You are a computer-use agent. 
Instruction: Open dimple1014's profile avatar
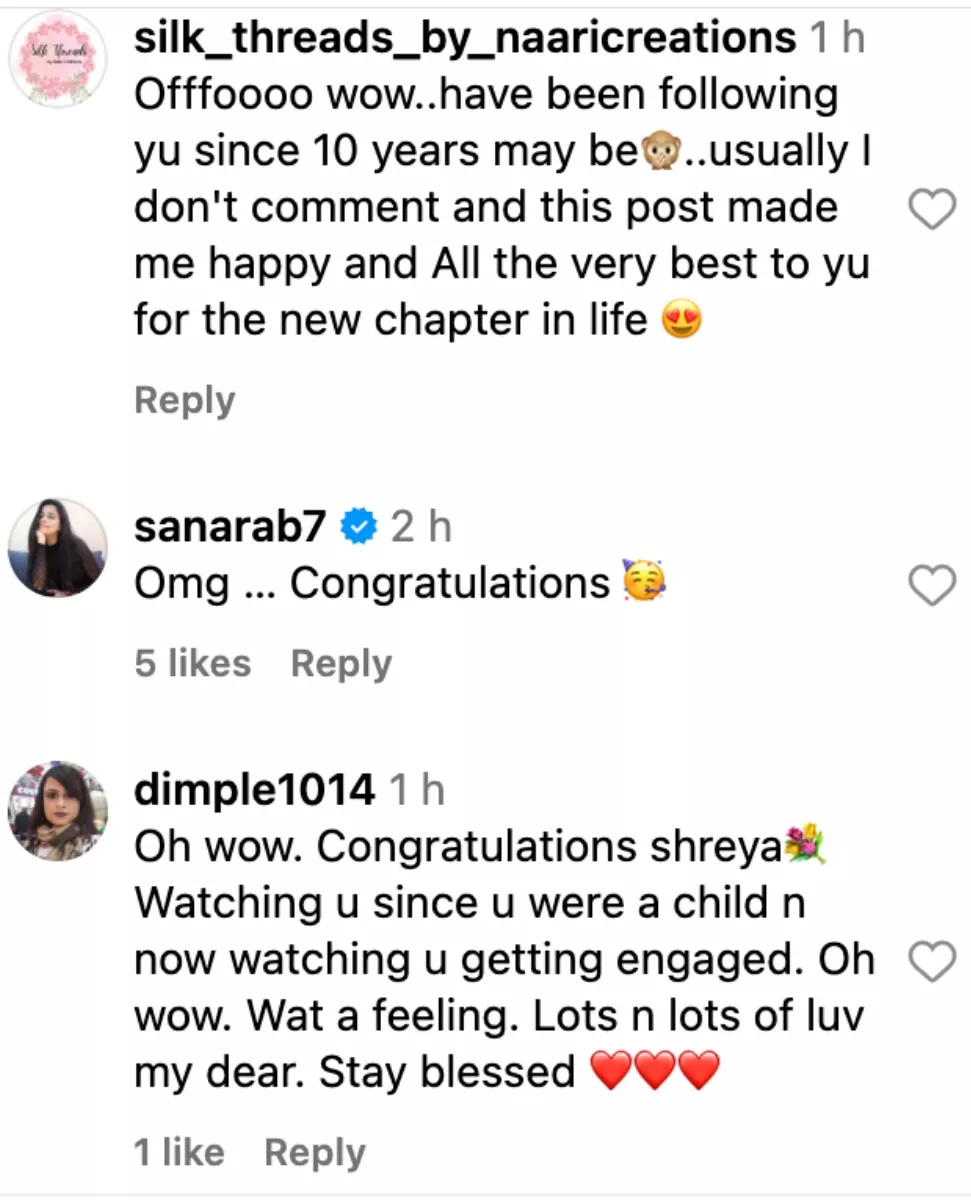57,810
